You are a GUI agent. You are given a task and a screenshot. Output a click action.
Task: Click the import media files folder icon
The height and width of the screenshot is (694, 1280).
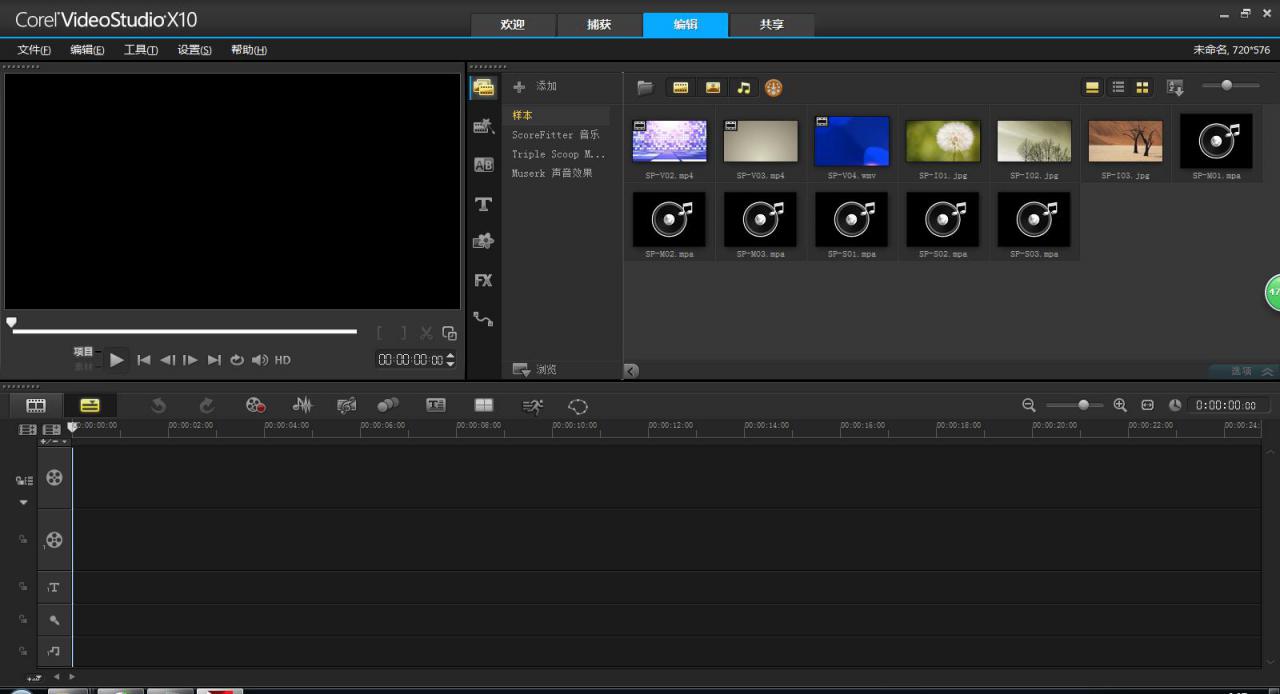click(645, 88)
